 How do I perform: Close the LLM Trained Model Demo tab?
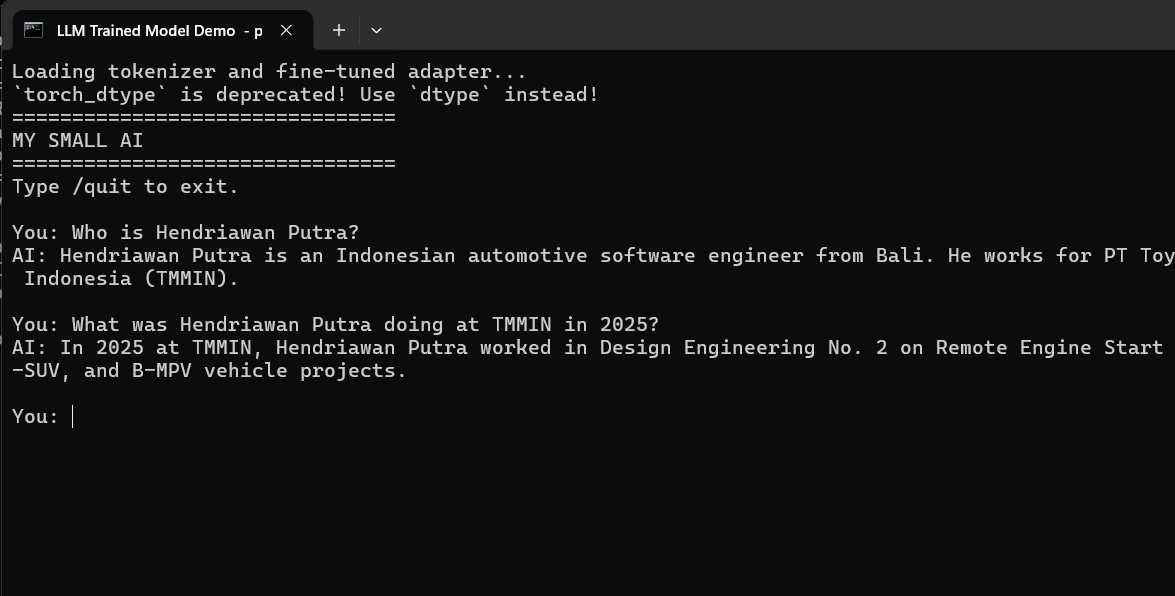(286, 30)
